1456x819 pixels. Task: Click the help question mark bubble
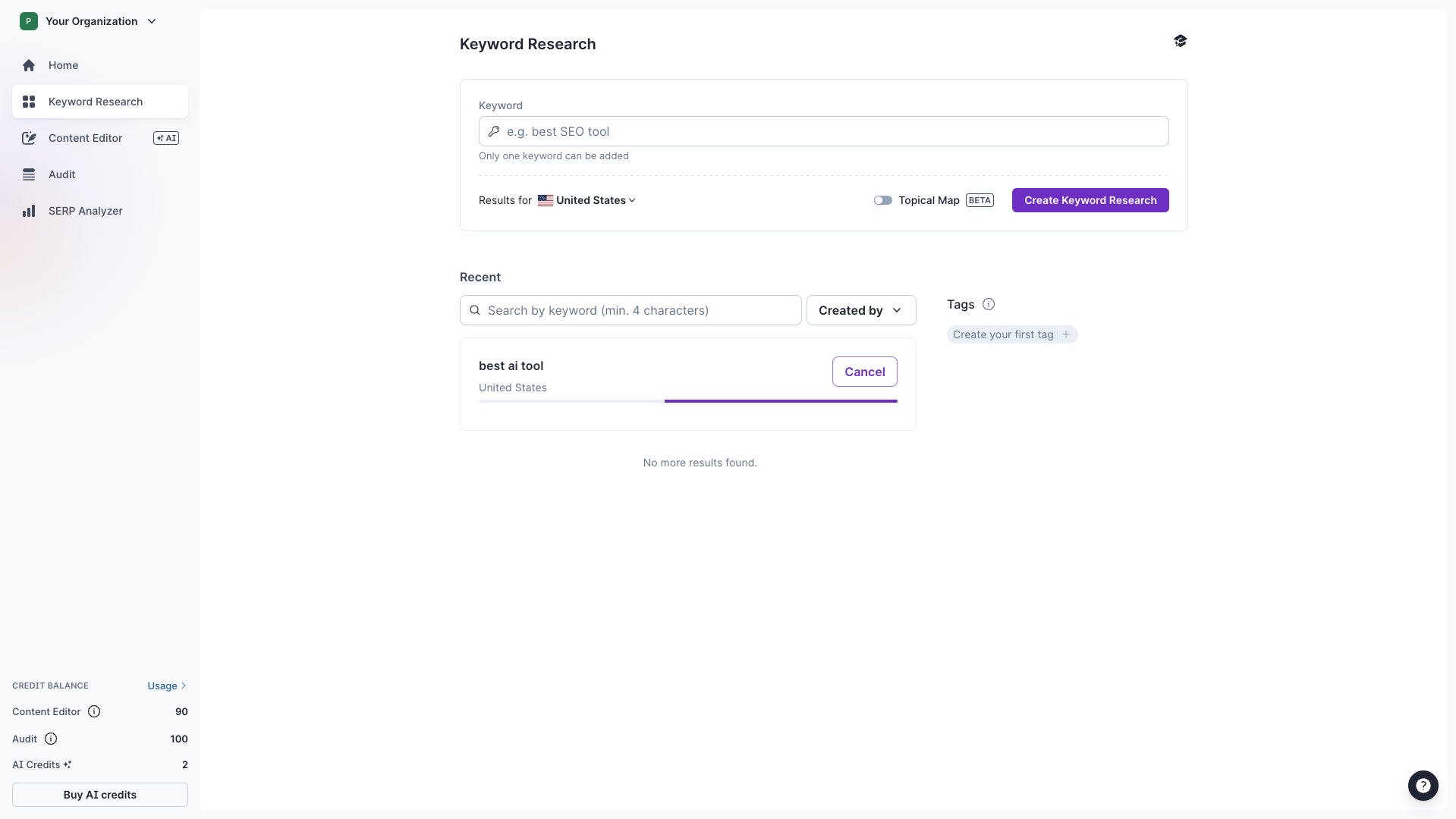tap(1423, 786)
